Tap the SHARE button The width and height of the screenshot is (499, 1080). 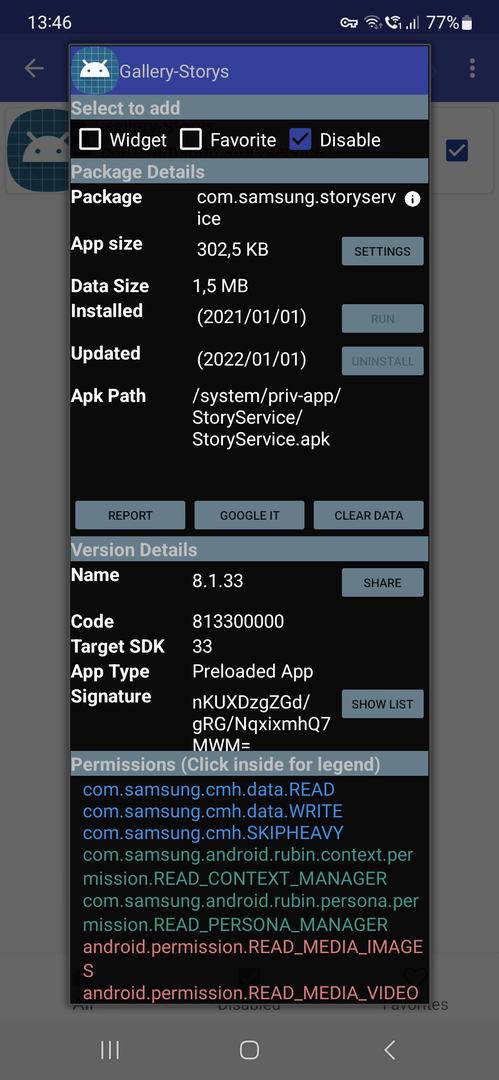(x=383, y=583)
